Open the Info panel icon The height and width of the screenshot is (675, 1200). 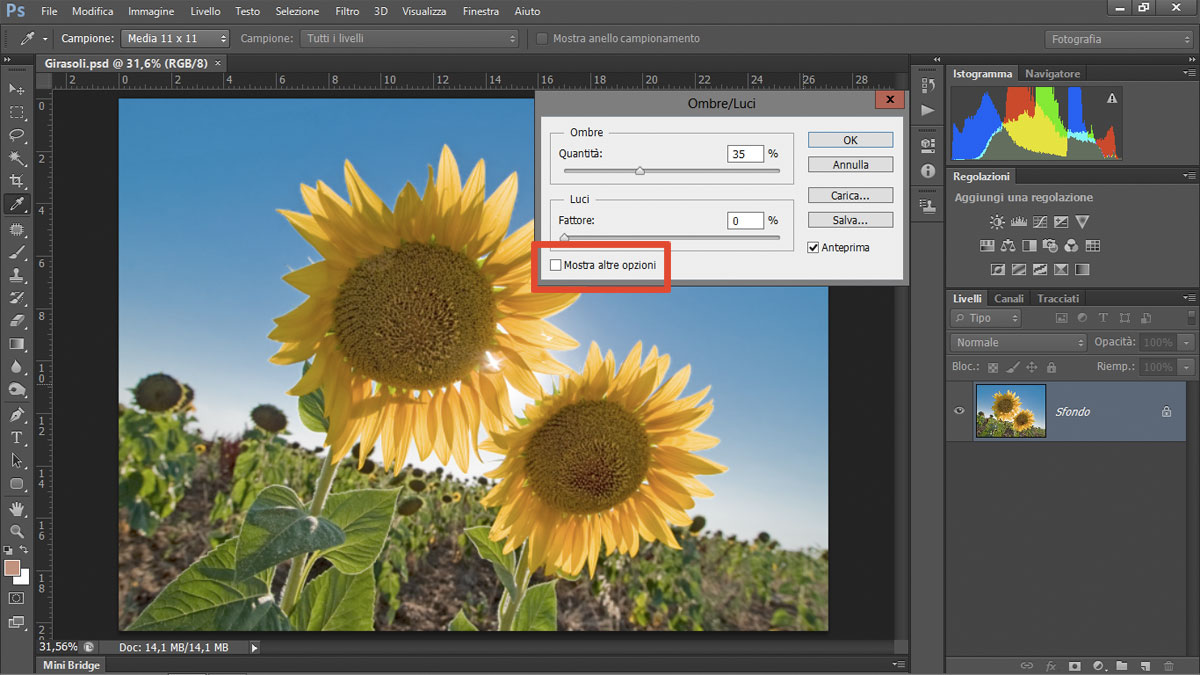coord(928,172)
